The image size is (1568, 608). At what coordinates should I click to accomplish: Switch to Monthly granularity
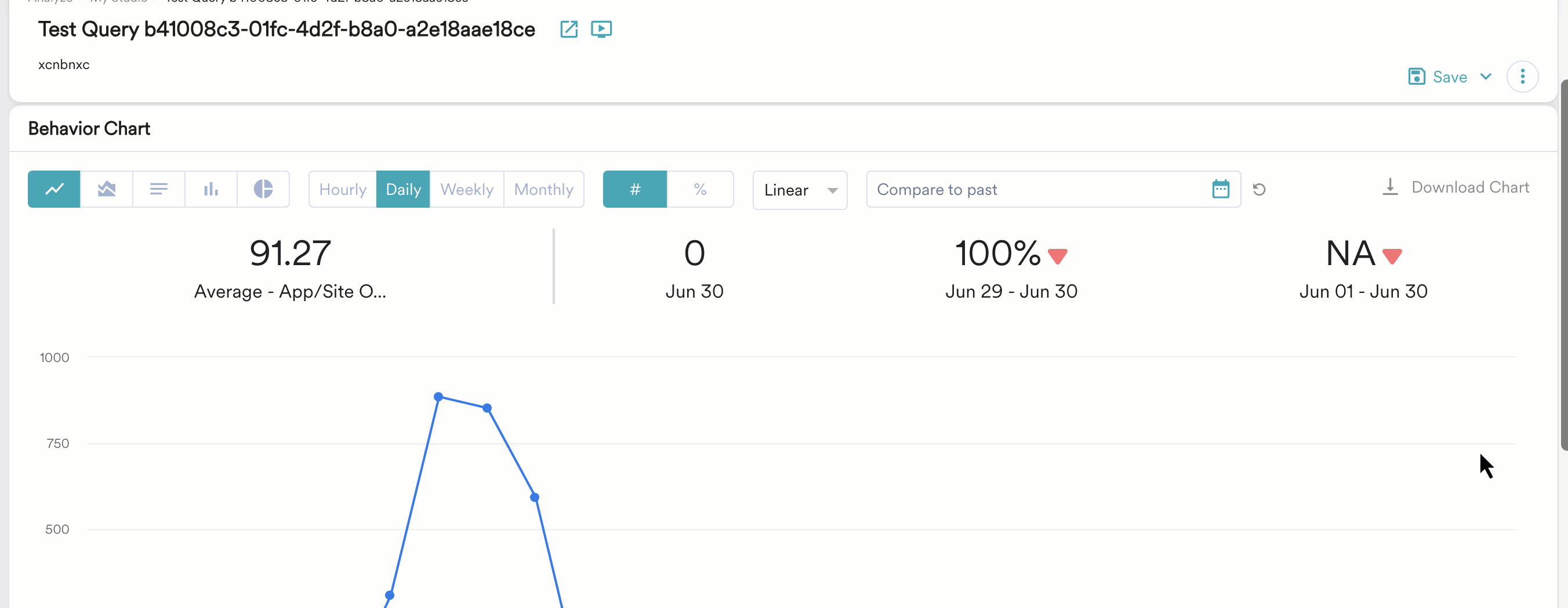(x=543, y=190)
